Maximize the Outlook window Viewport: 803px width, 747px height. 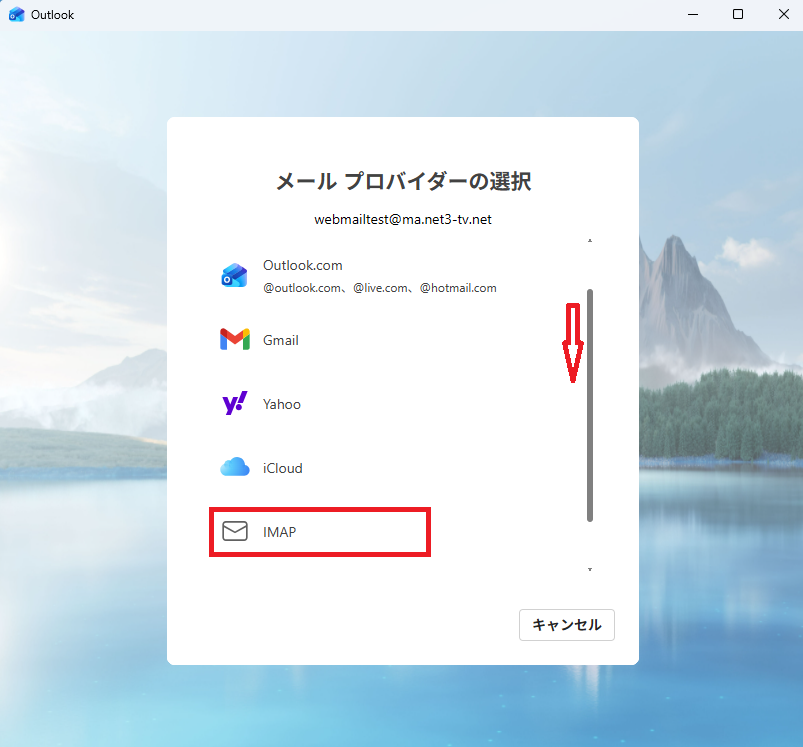pyautogui.click(x=738, y=14)
